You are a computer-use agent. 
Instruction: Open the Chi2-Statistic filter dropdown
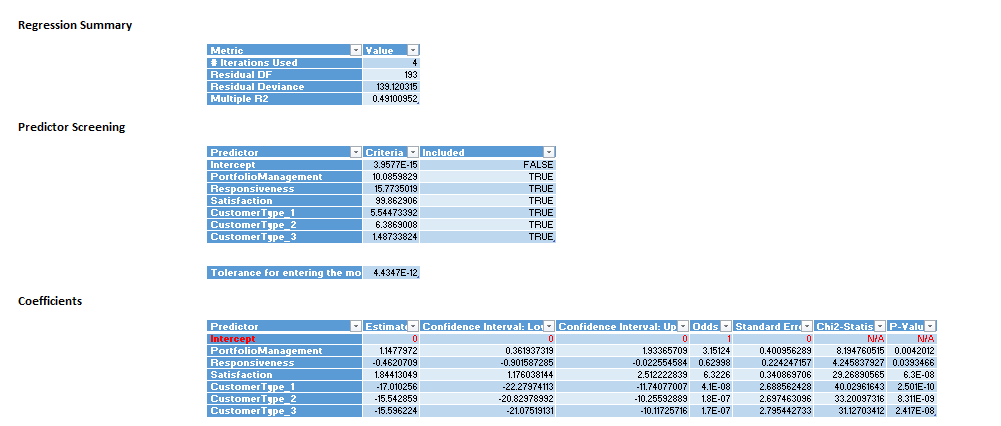(x=880, y=326)
